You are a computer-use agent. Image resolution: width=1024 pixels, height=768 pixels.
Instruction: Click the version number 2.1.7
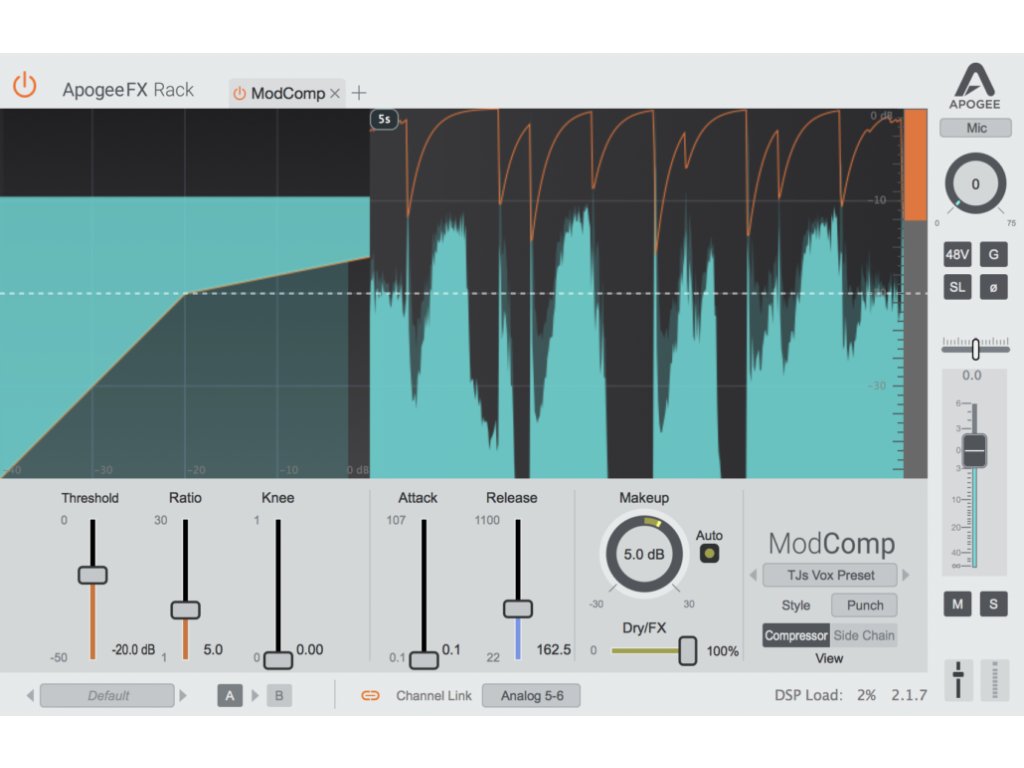(x=909, y=696)
